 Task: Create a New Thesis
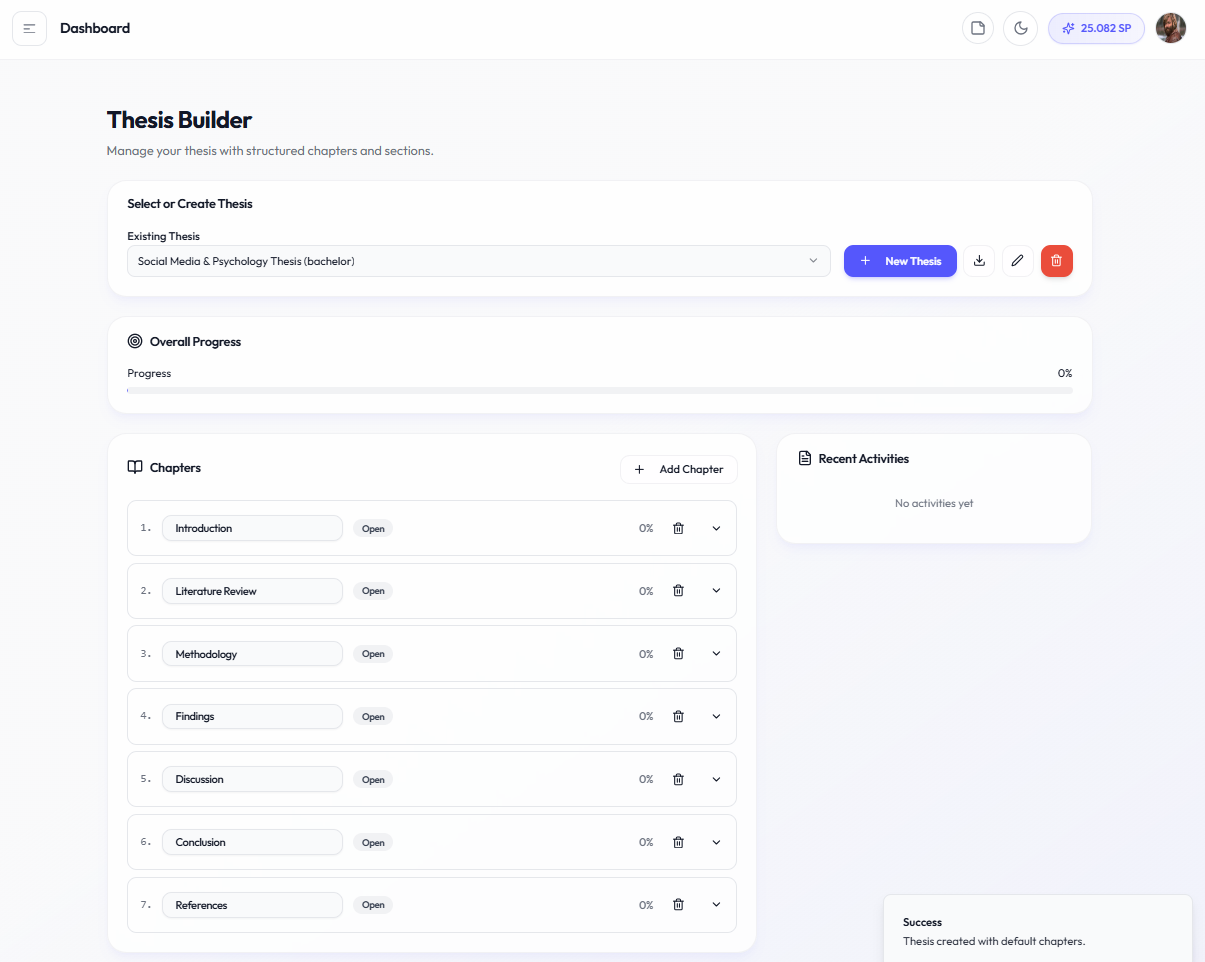pos(900,261)
